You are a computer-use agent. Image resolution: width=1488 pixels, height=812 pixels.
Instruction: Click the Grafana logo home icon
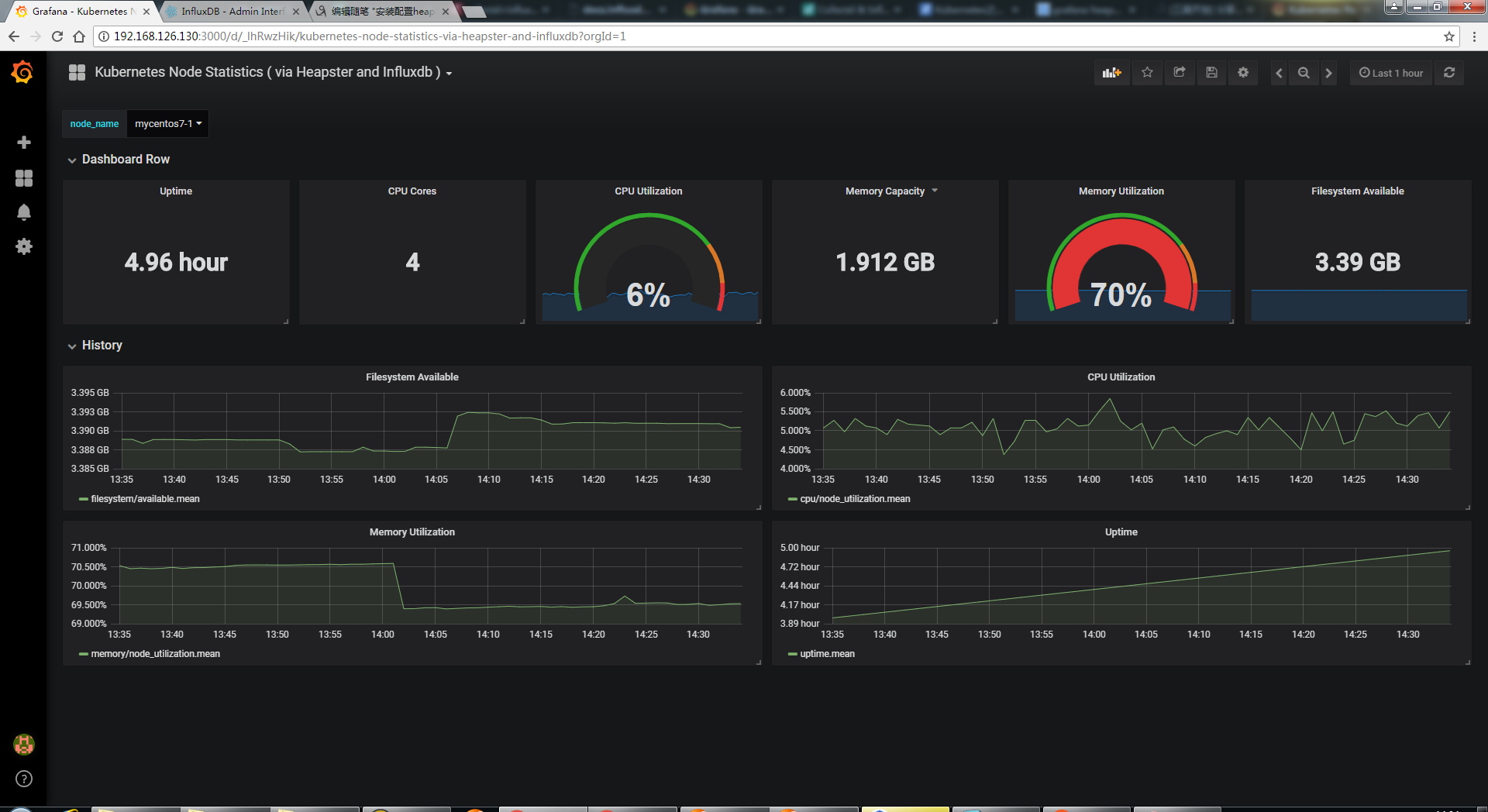(22, 72)
